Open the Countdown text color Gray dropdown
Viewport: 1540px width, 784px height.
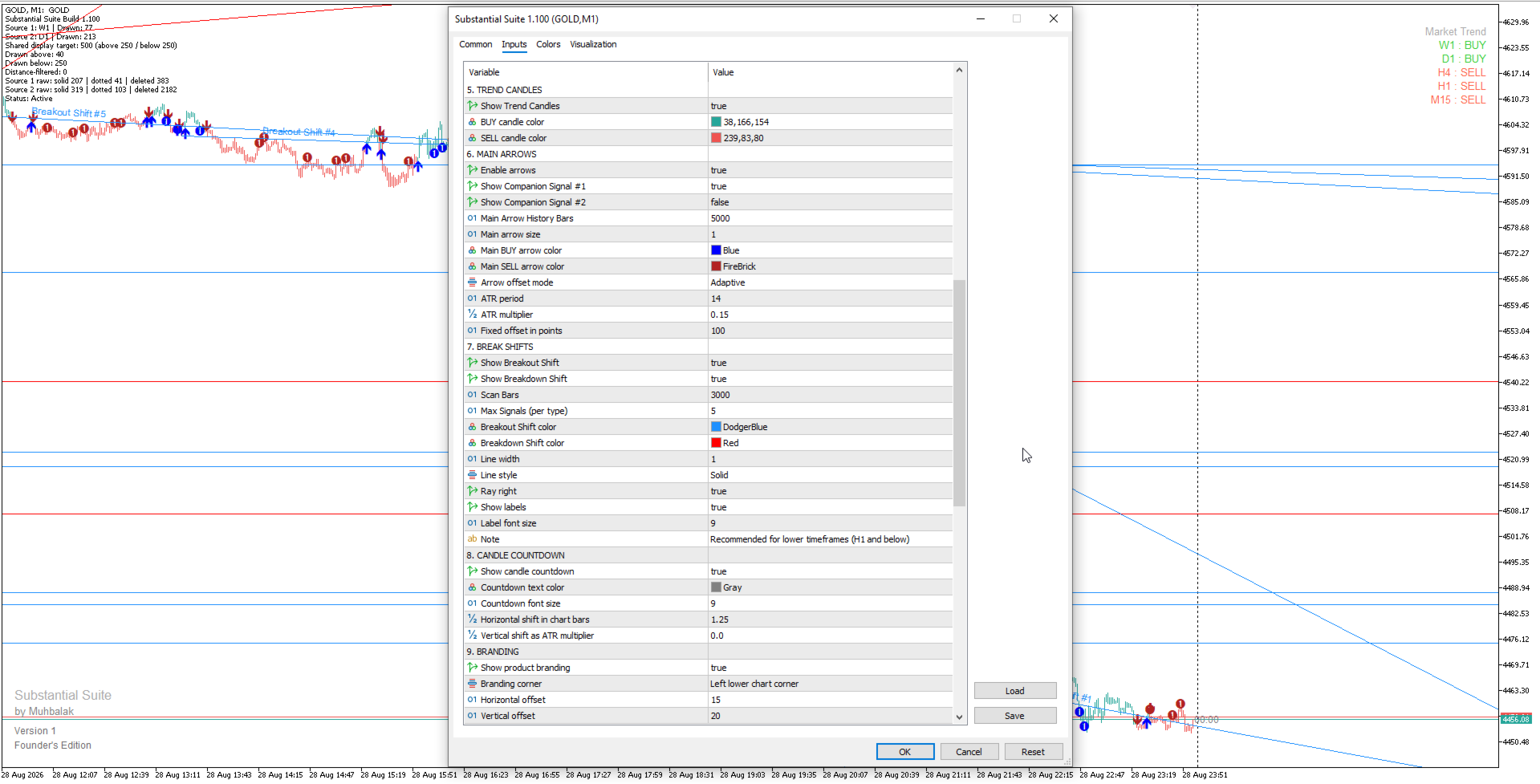(x=831, y=587)
